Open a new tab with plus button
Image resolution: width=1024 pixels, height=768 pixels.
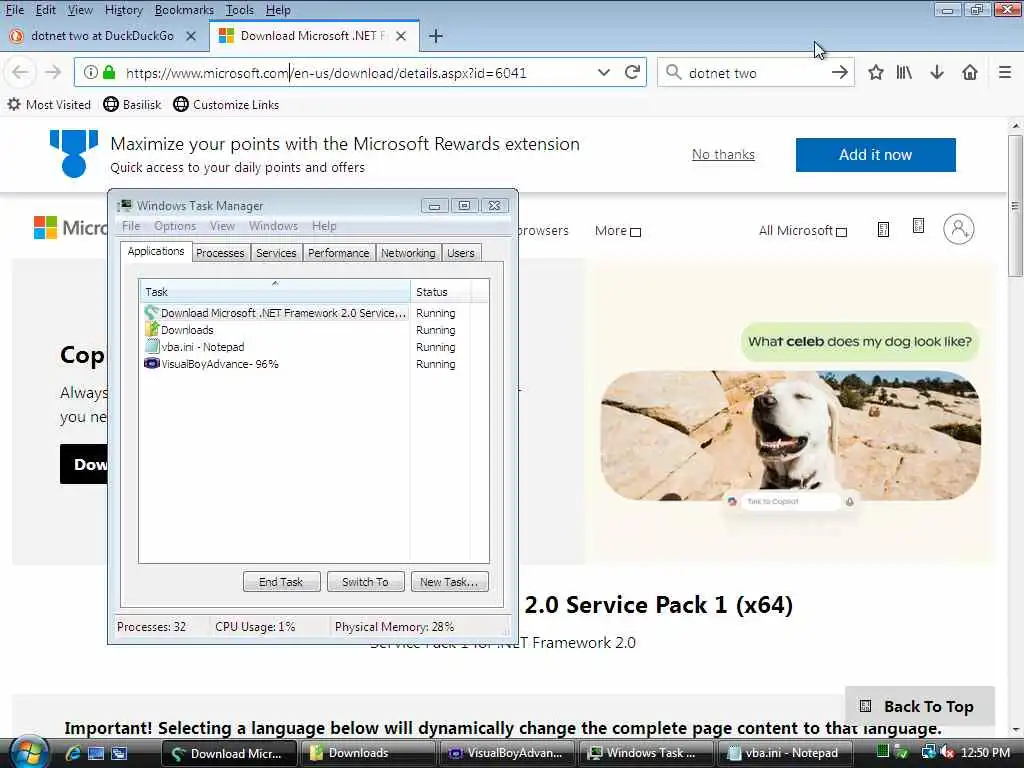(x=436, y=36)
